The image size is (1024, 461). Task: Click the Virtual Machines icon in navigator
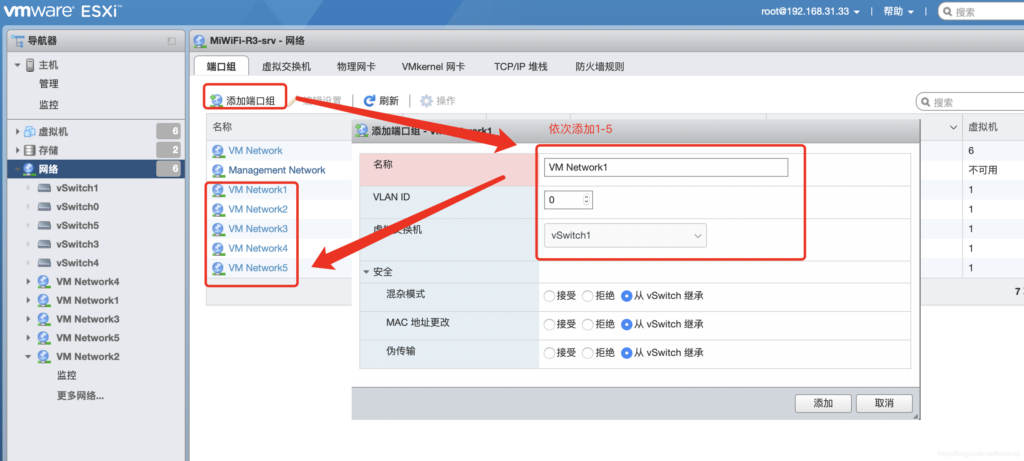(30, 131)
